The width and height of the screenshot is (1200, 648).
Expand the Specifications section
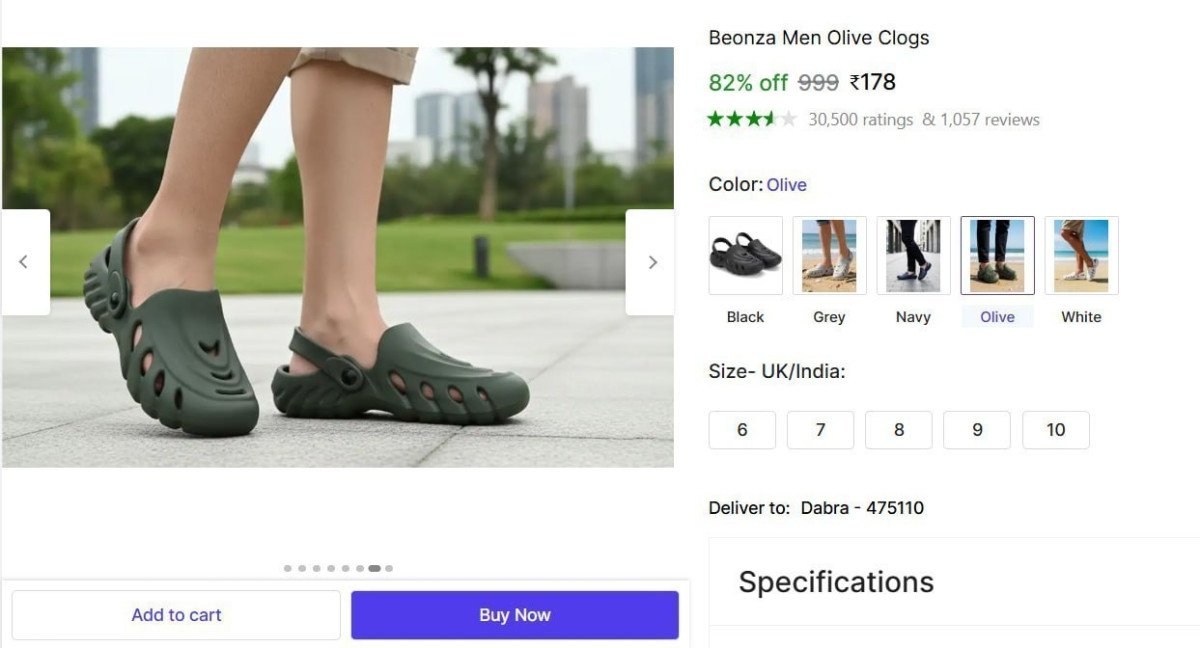[x=835, y=581]
